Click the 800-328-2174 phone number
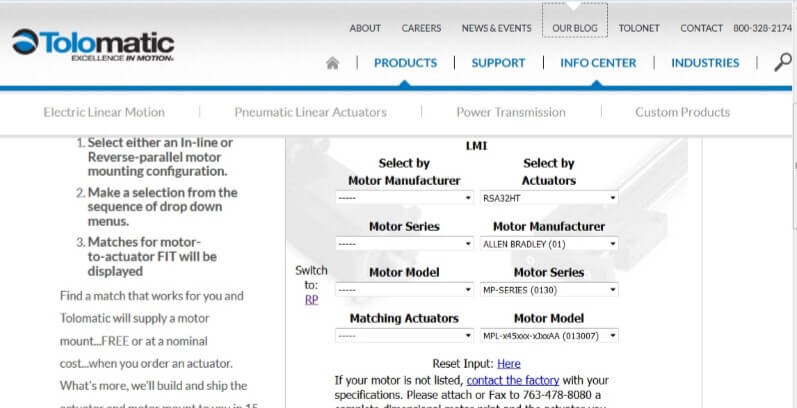The width and height of the screenshot is (797, 408). click(x=762, y=28)
